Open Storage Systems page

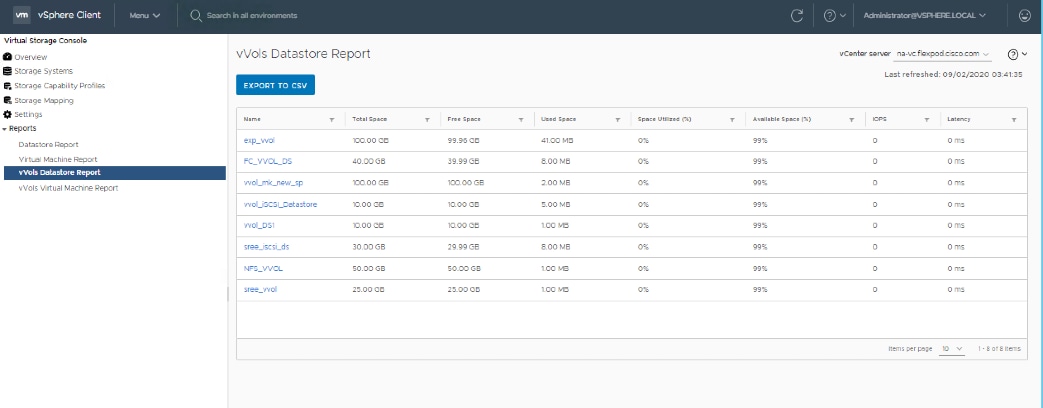[43, 71]
